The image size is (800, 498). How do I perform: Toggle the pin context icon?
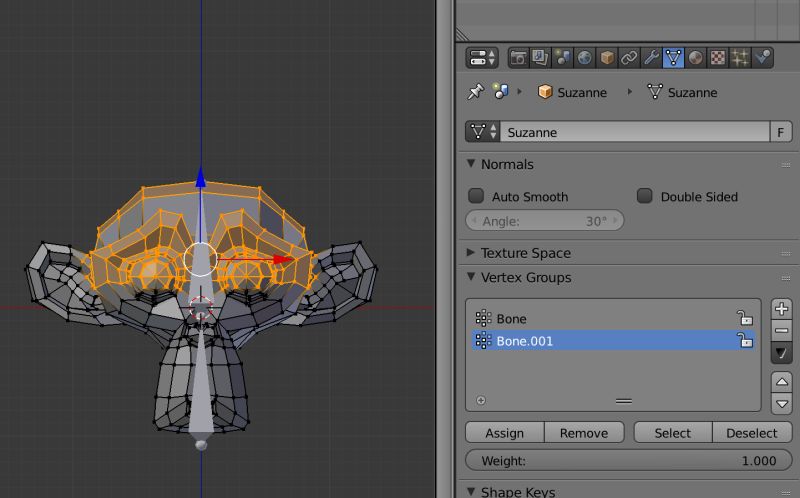(x=476, y=92)
